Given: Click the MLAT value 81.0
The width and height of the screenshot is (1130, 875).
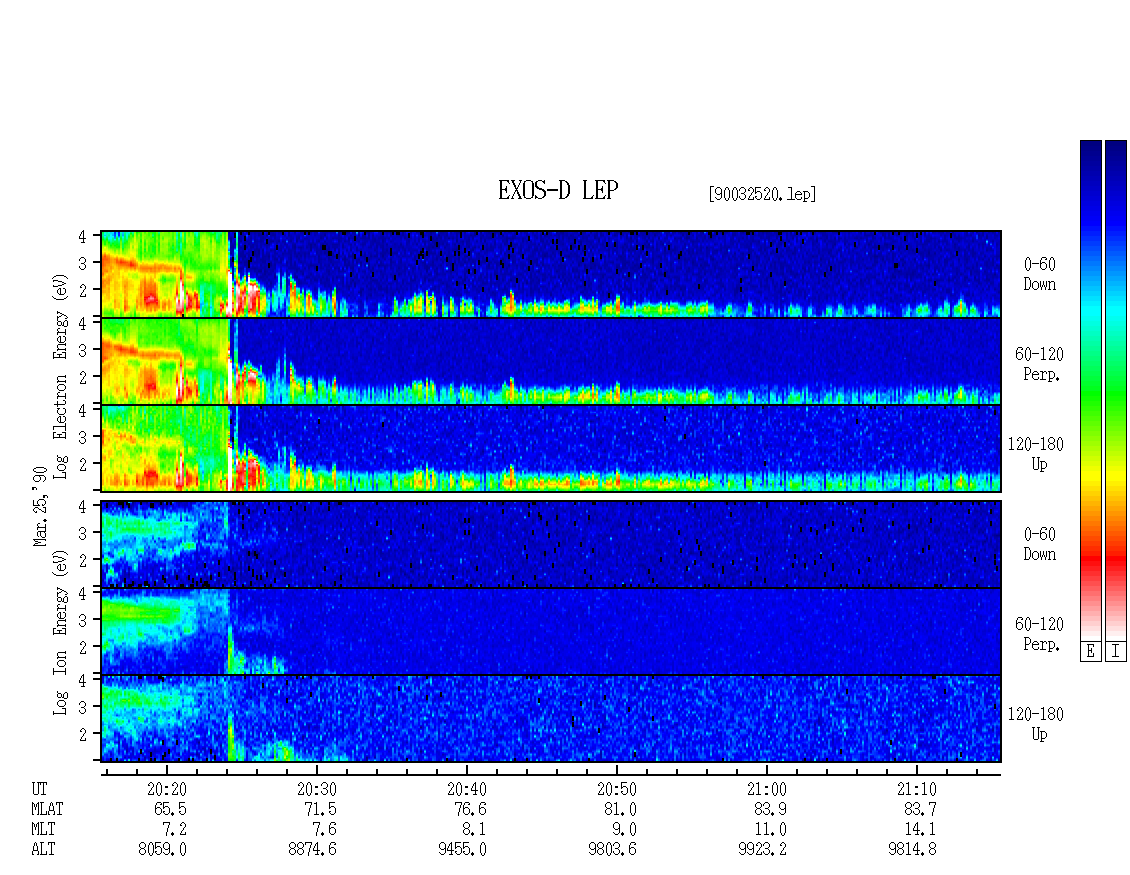Looking at the screenshot, I should [620, 809].
